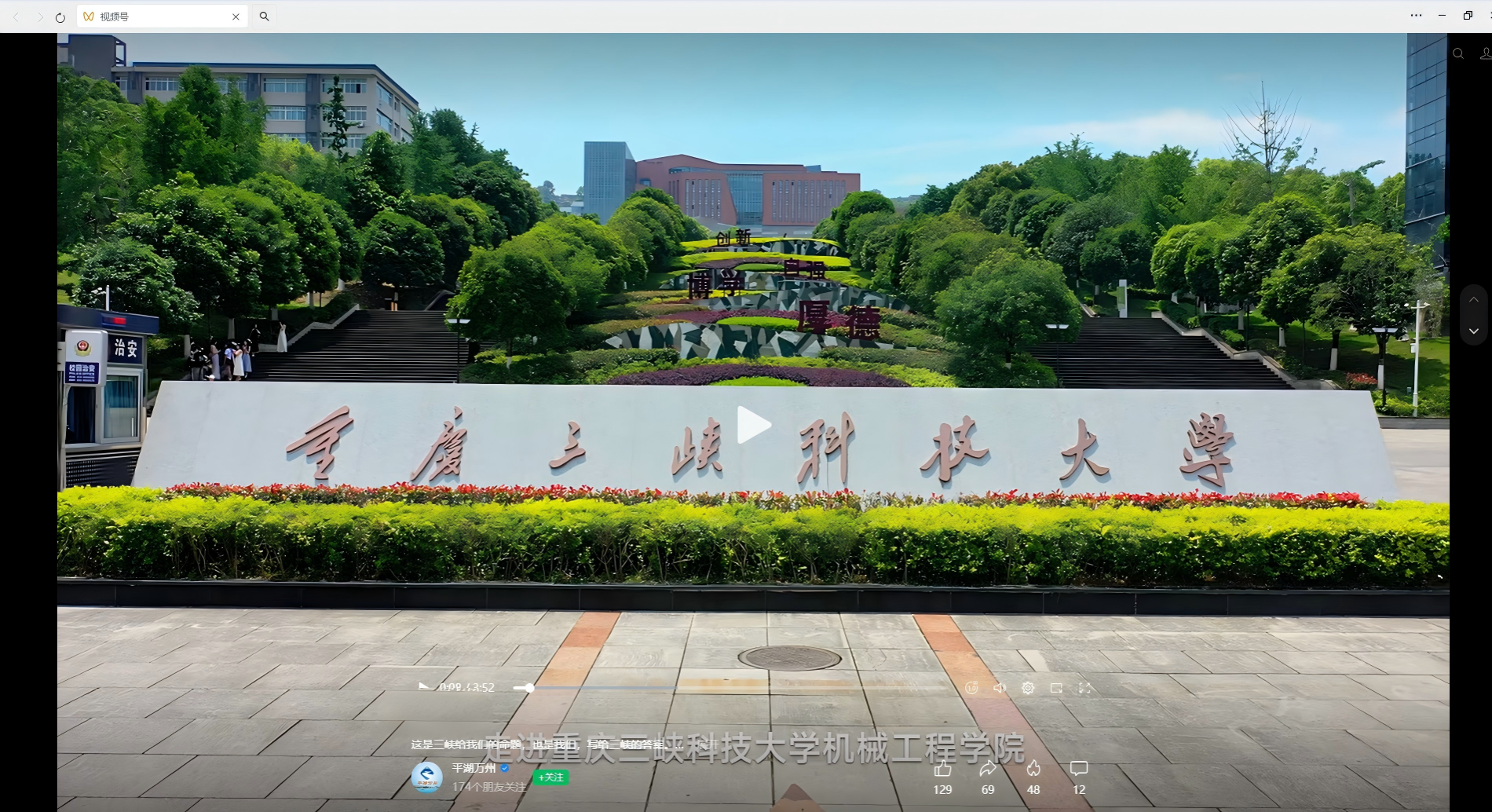This screenshot has width=1492, height=812.
Task: Mute the video volume
Action: click(x=1000, y=688)
